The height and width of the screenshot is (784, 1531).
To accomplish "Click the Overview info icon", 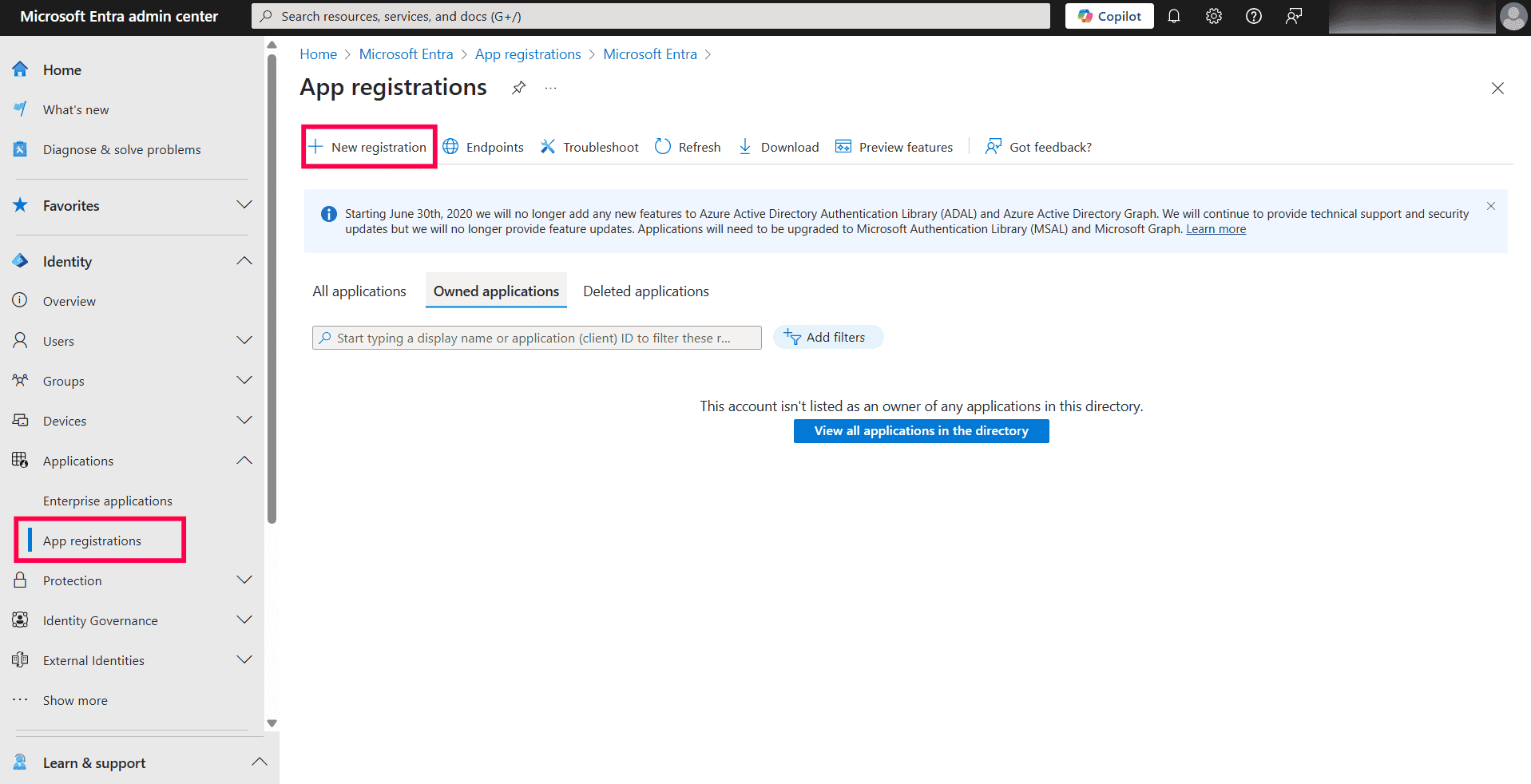I will tap(20, 301).
